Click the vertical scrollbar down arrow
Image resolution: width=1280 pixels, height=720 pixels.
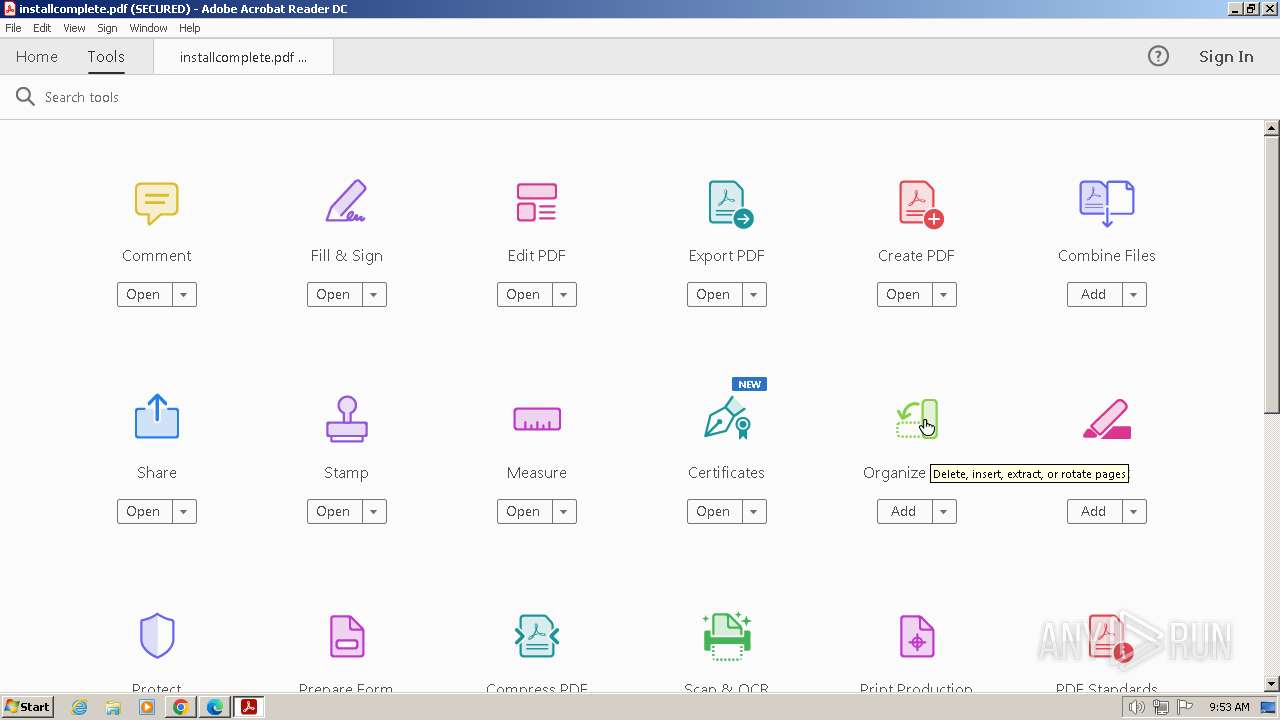tap(1272, 684)
